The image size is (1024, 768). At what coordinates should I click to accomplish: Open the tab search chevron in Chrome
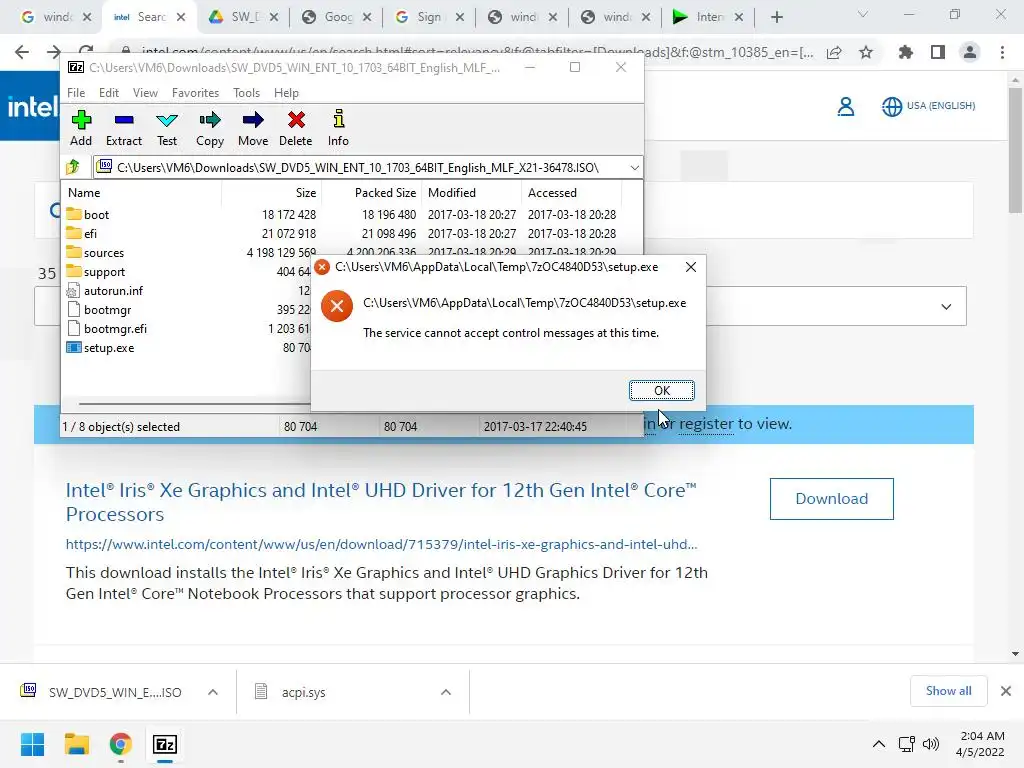(863, 14)
